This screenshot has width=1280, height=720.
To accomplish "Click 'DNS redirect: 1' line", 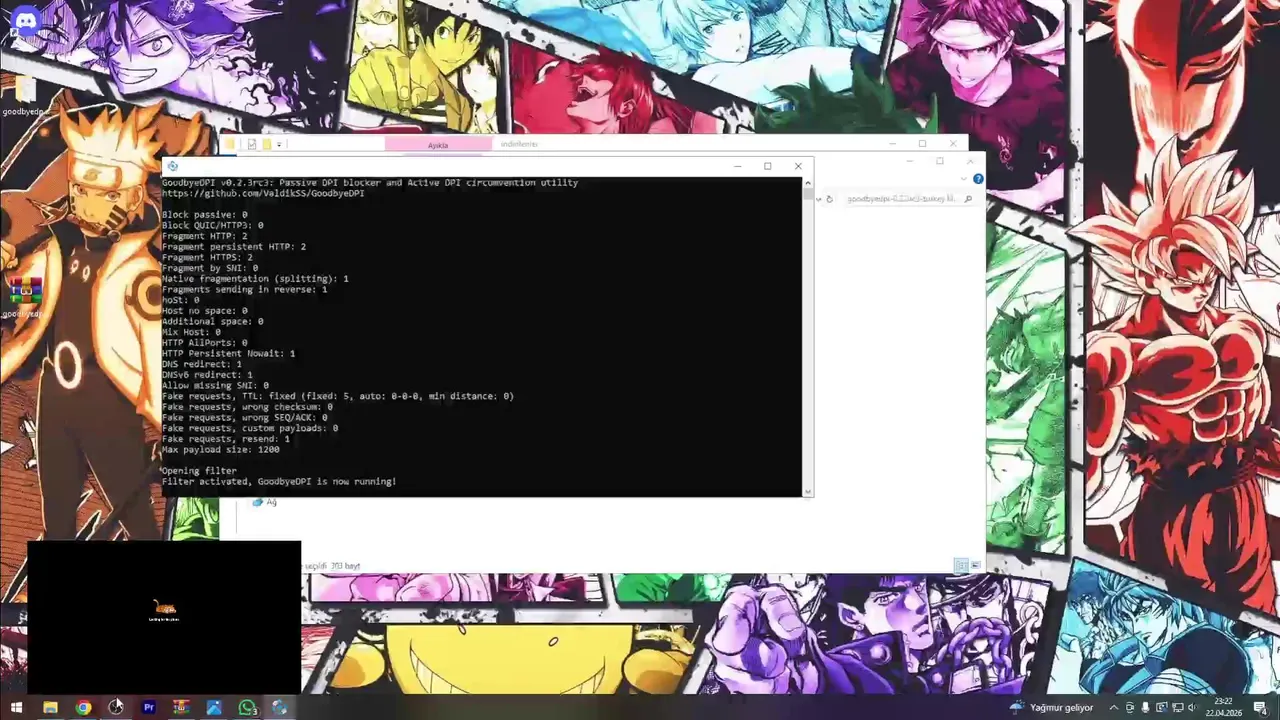I will pos(202,364).
